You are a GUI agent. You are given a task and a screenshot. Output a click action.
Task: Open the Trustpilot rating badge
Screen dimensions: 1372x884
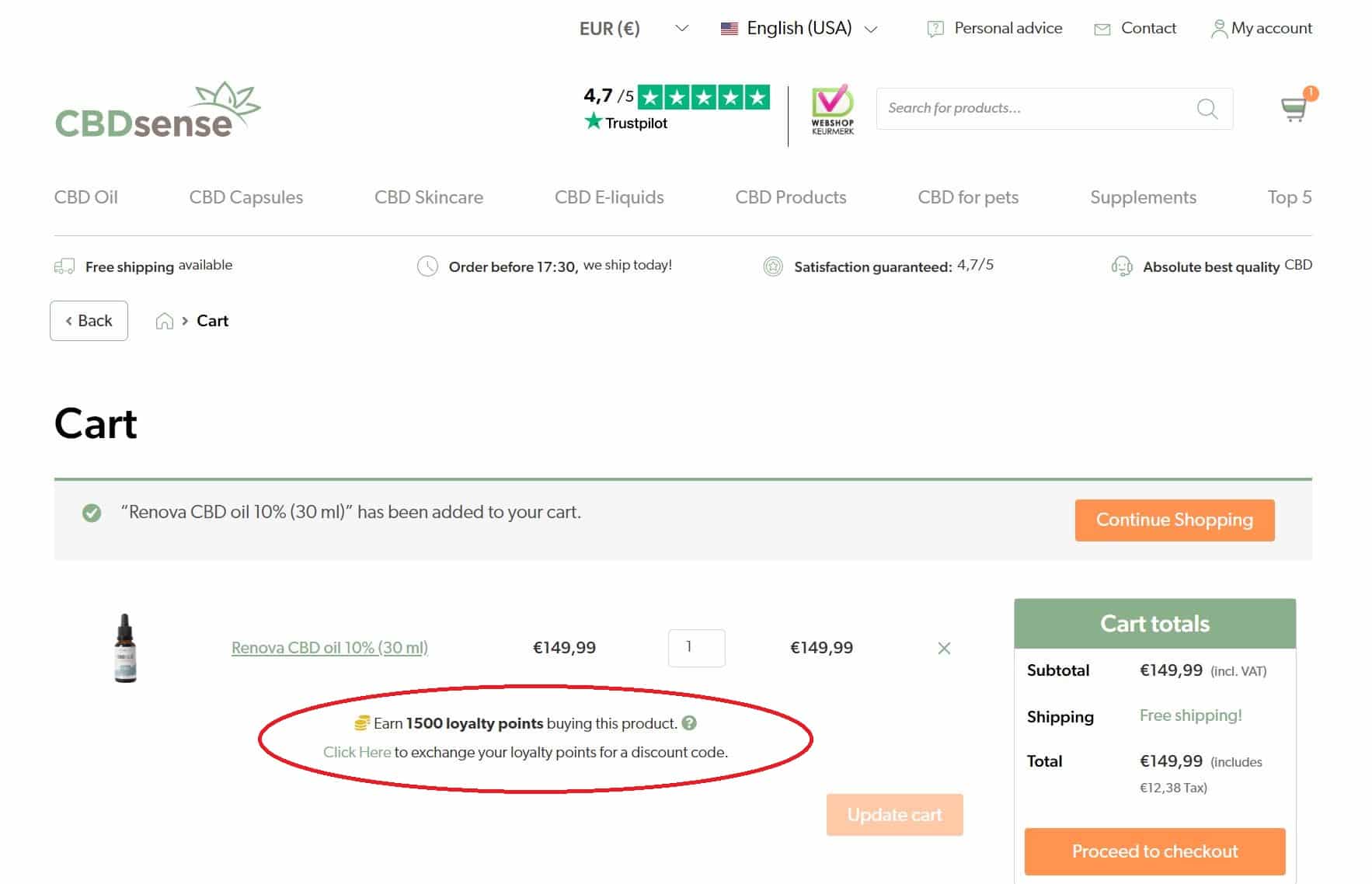676,108
